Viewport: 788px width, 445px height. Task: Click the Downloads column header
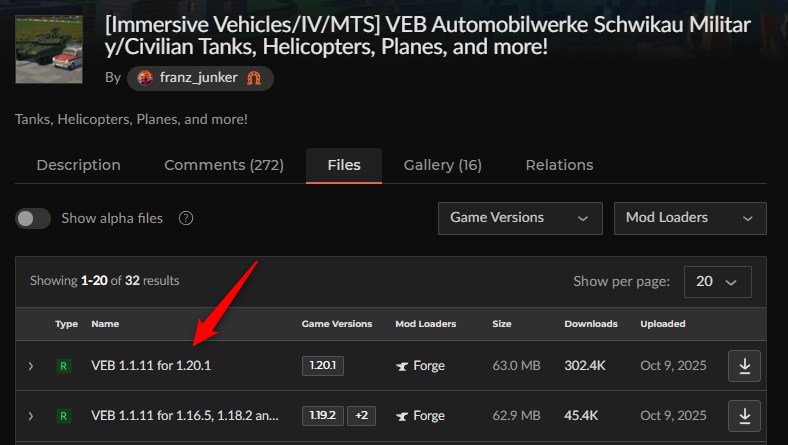click(x=591, y=324)
